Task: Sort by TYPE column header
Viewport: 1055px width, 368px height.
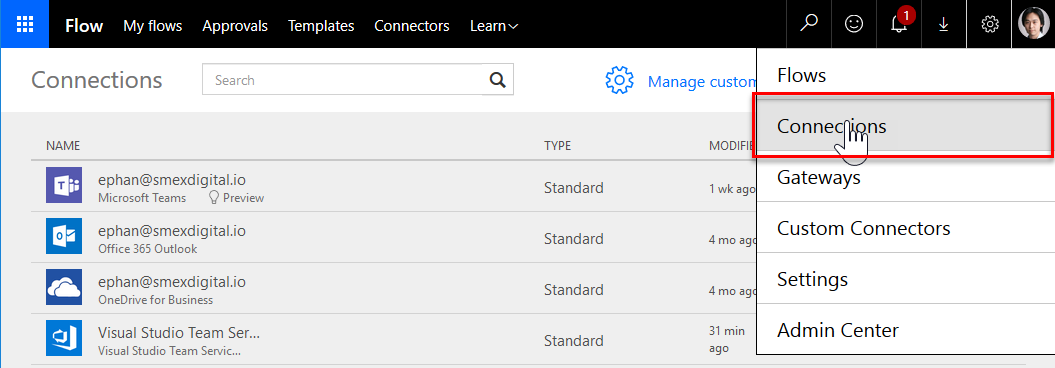Action: [x=557, y=145]
